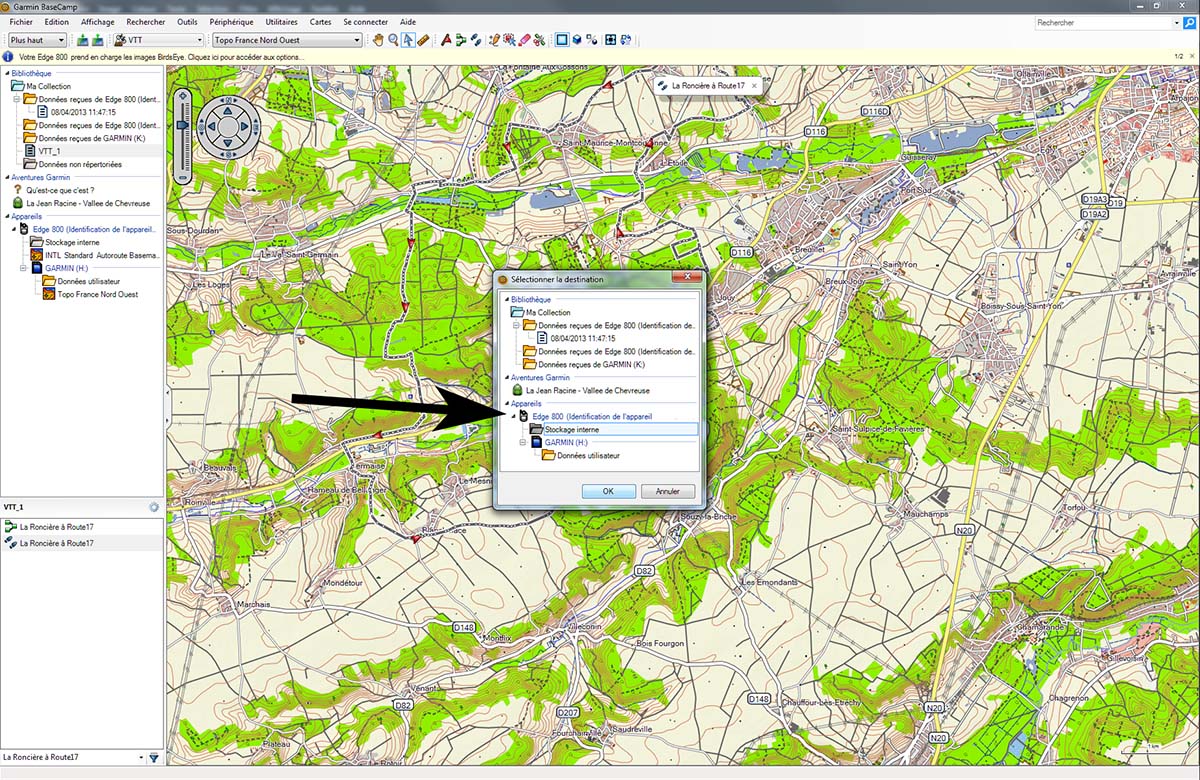
Task: Select the VTT_1 list in library tree
Action: point(48,151)
